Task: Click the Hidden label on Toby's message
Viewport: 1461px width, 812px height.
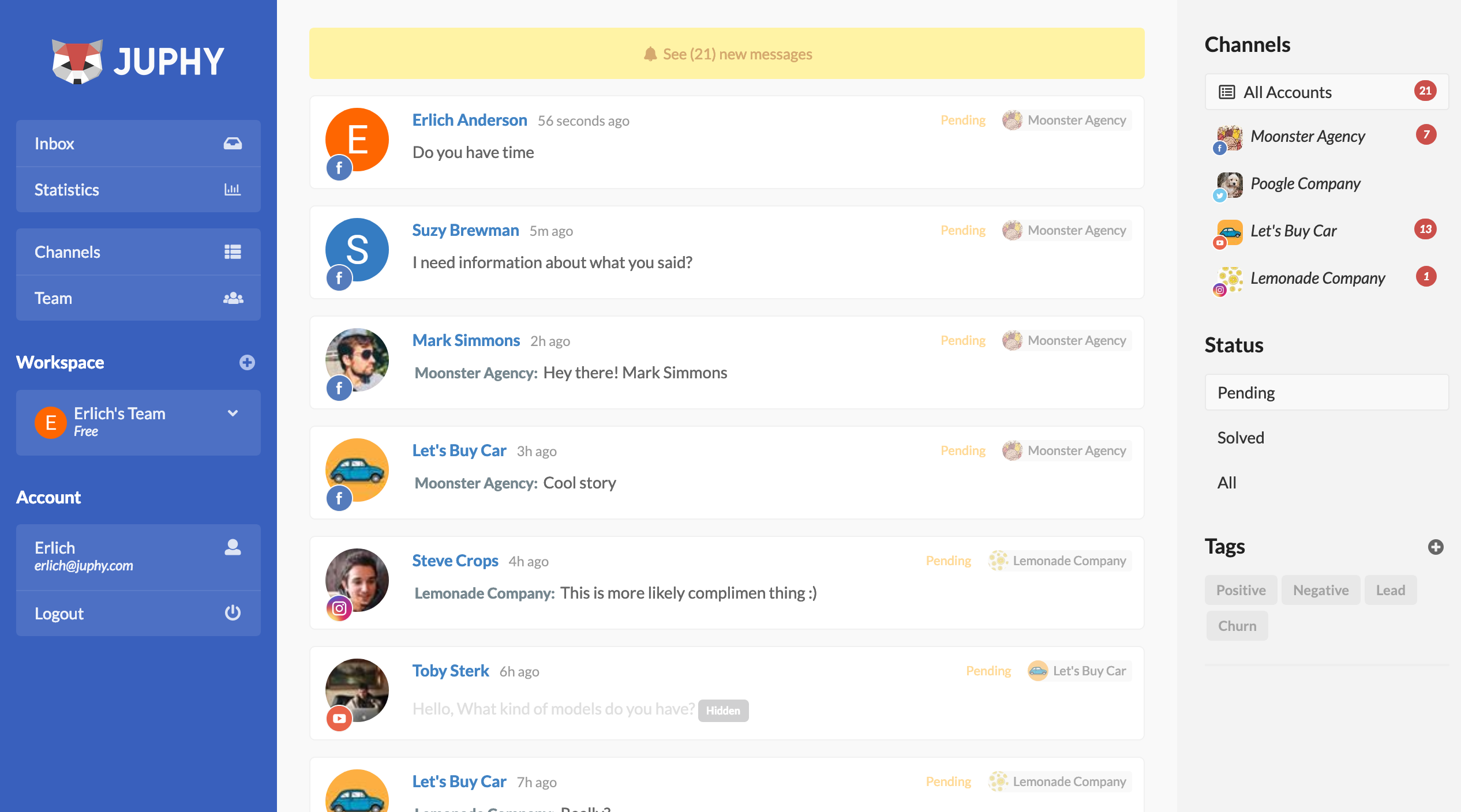Action: click(722, 710)
